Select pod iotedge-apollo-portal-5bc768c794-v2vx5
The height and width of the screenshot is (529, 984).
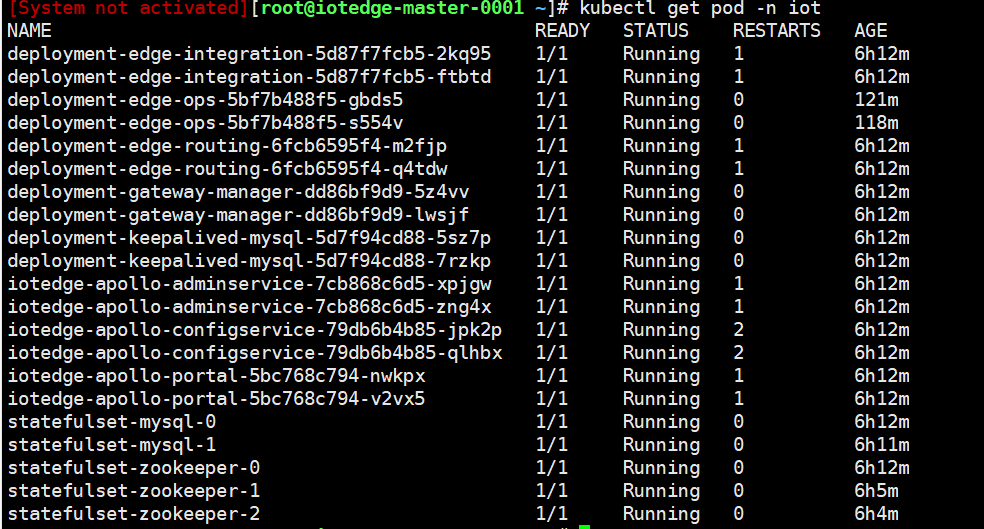pos(216,399)
